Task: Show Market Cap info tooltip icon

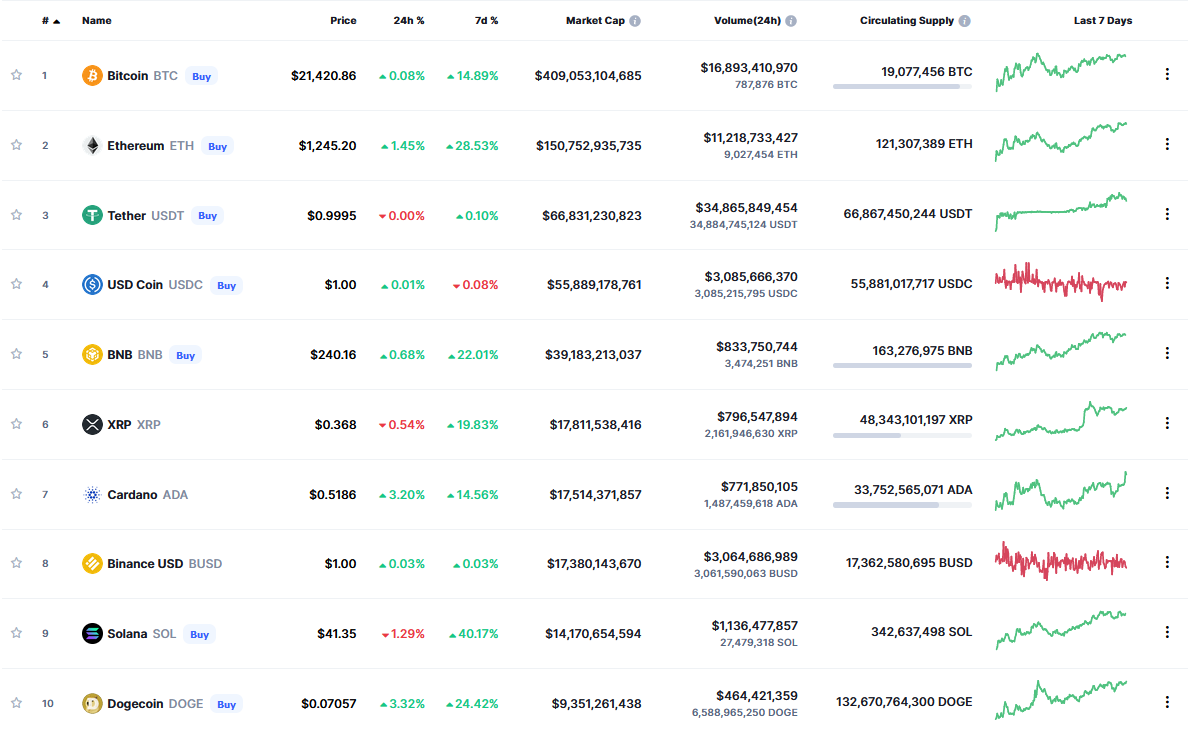Action: click(x=635, y=21)
